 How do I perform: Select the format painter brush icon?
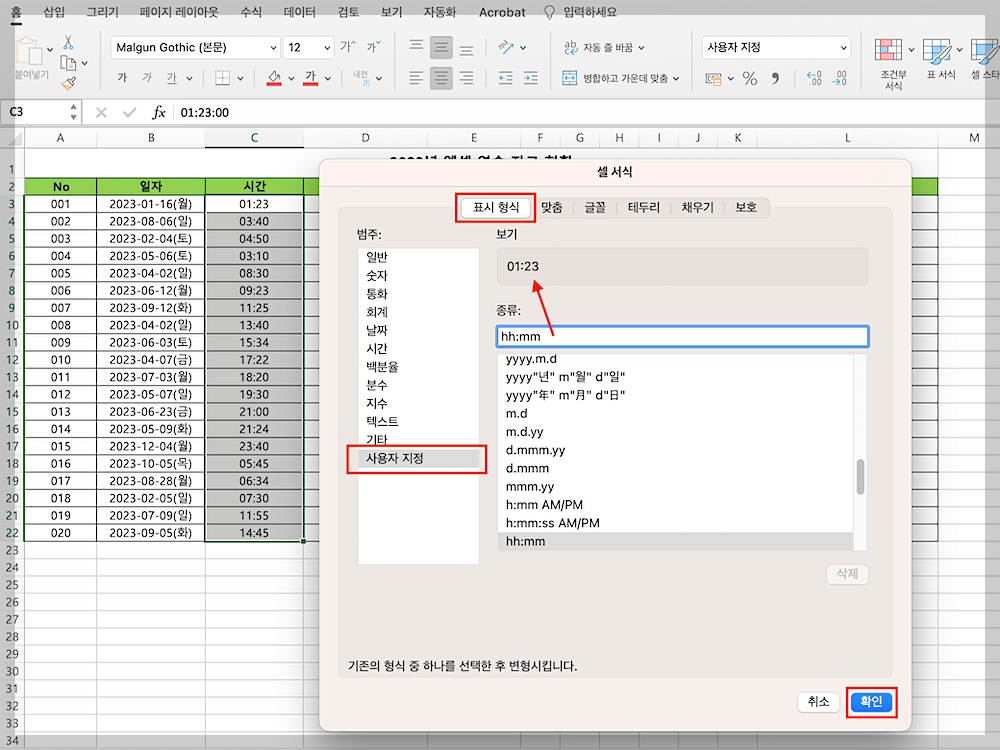pyautogui.click(x=68, y=82)
